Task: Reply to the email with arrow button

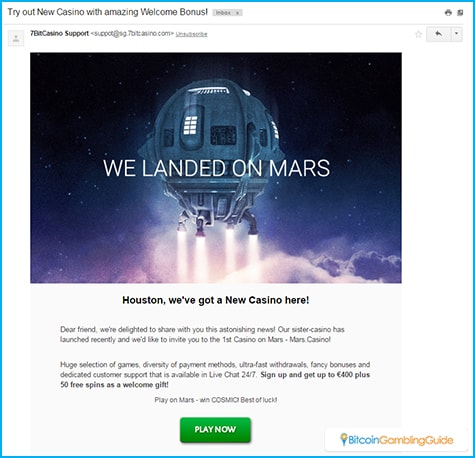Action: coord(438,34)
